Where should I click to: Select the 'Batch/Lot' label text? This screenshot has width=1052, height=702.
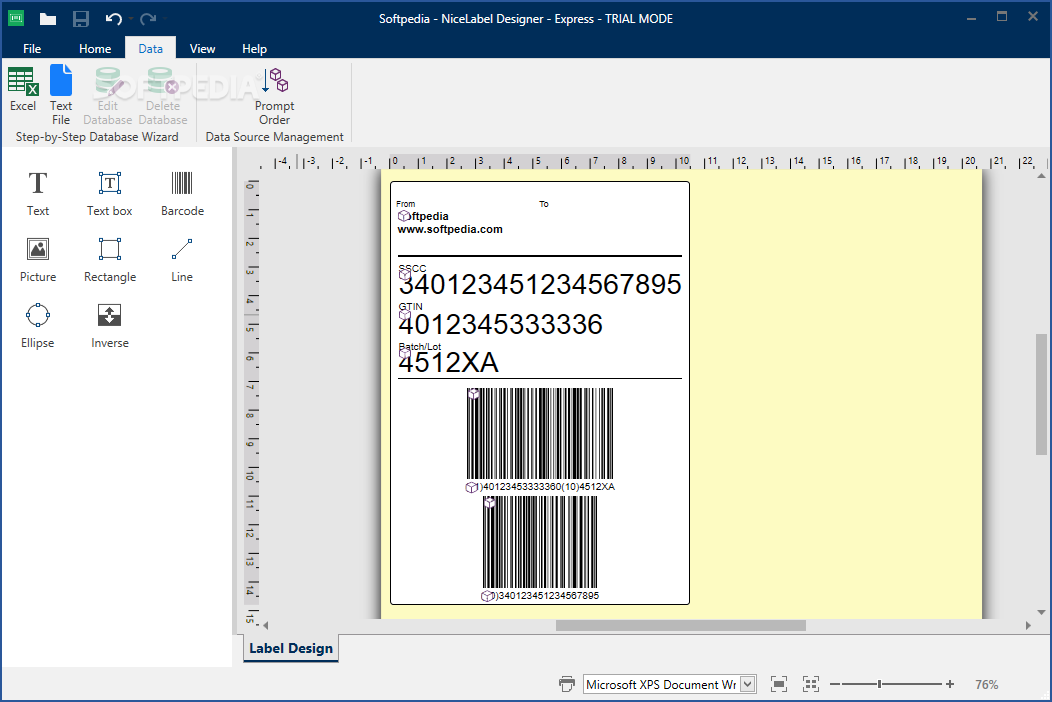pos(420,346)
